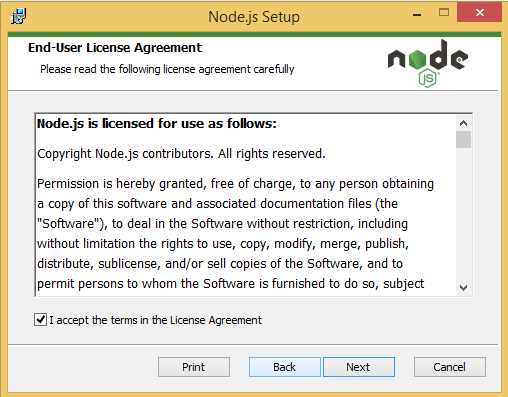Click the "Node.js Setup" title bar text
This screenshot has width=508, height=397.
pos(254,17)
